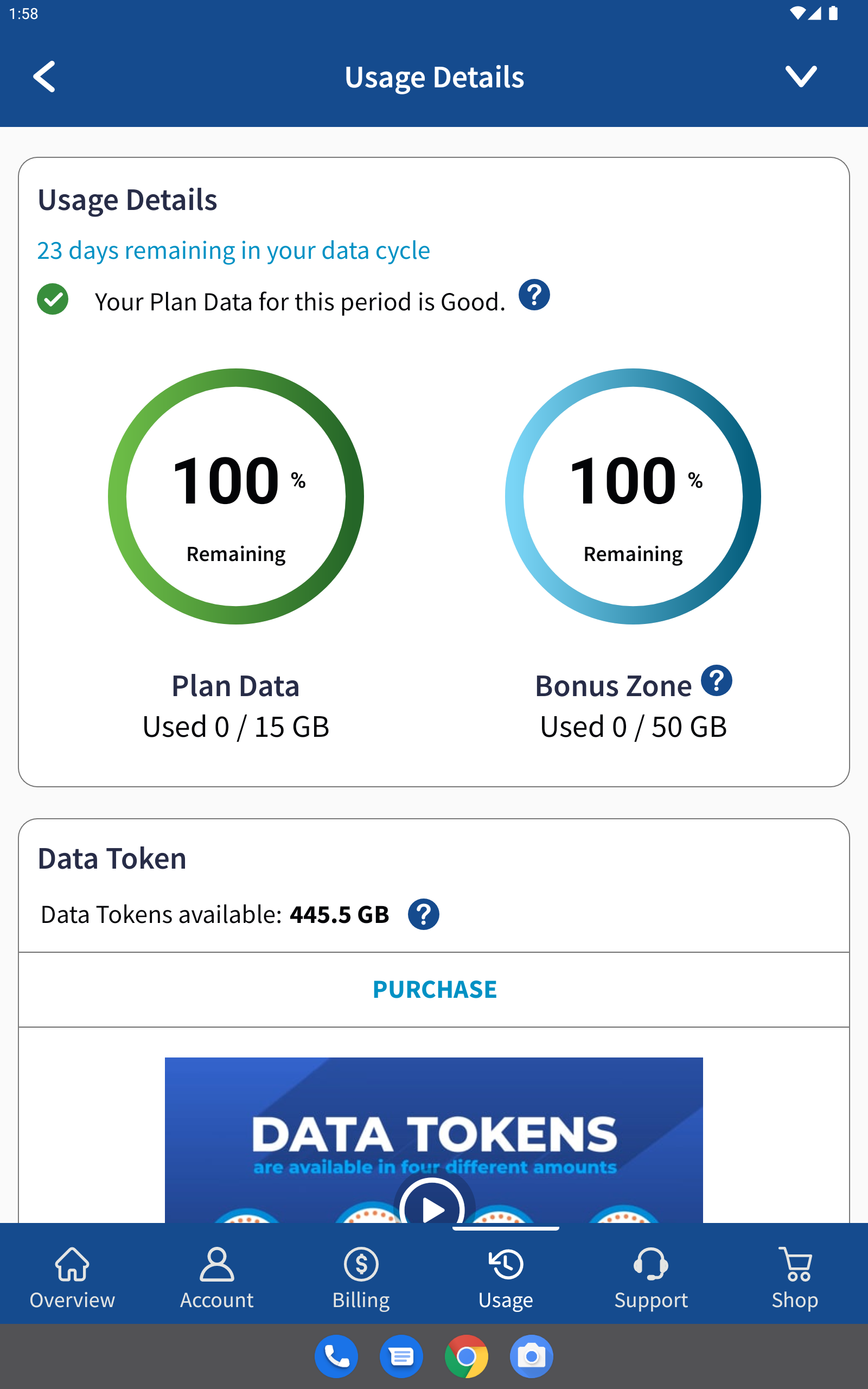This screenshot has width=868, height=1389.
Task: Tap the back arrow in header
Action: tap(44, 77)
